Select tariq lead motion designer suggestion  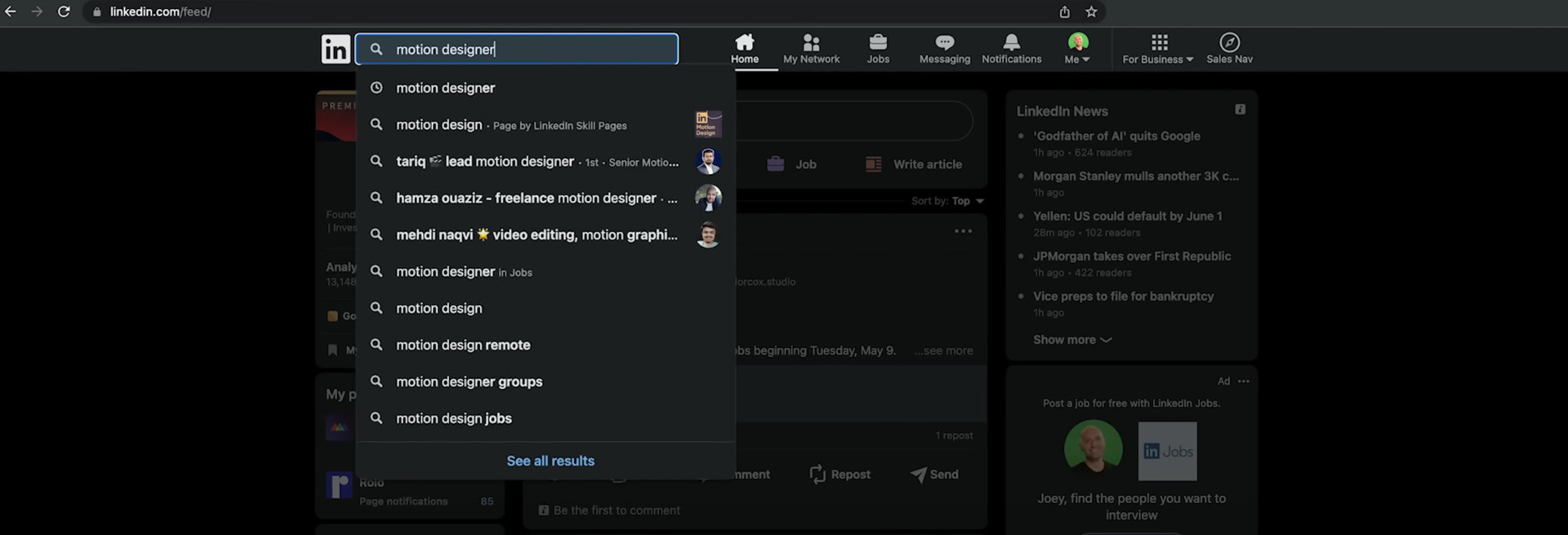coord(546,161)
